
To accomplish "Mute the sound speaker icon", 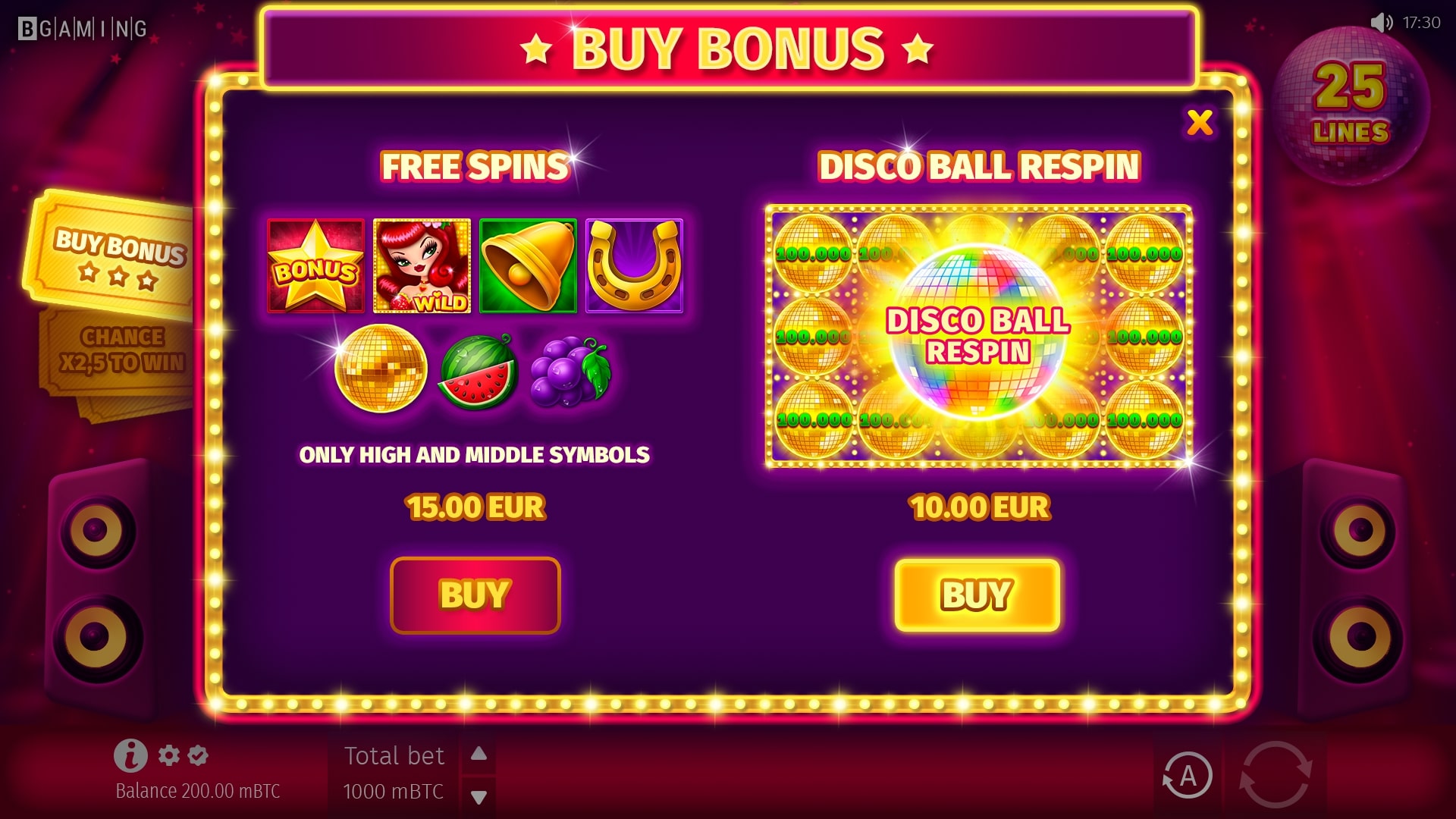I will tap(1382, 23).
